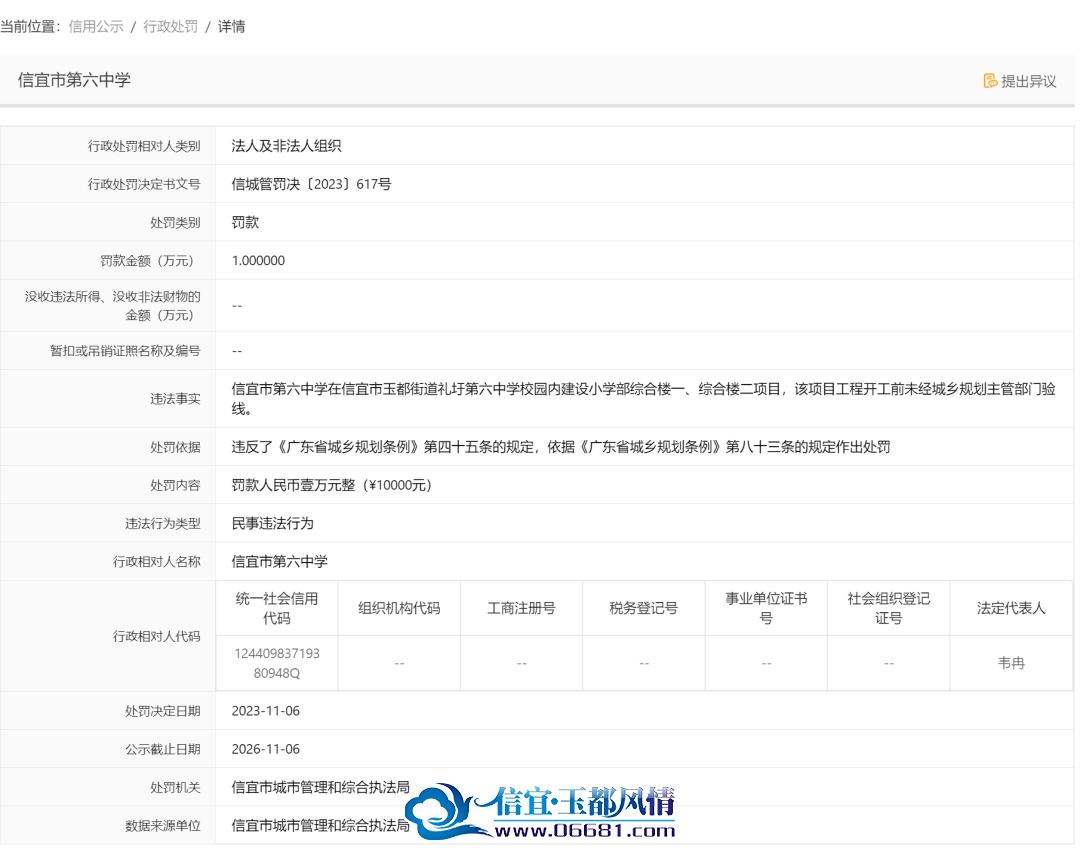Click 事业单位证书号 column header
The image size is (1080, 848).
767,609
